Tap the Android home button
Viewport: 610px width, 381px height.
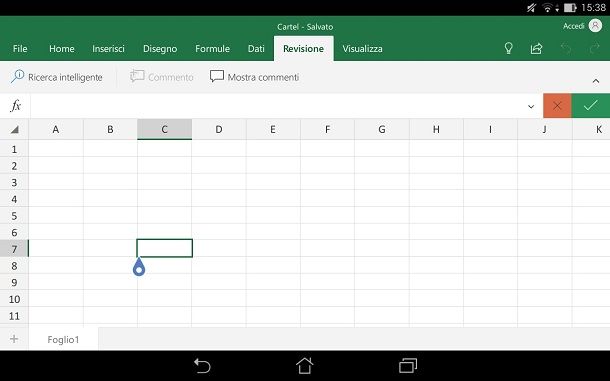coord(305,366)
